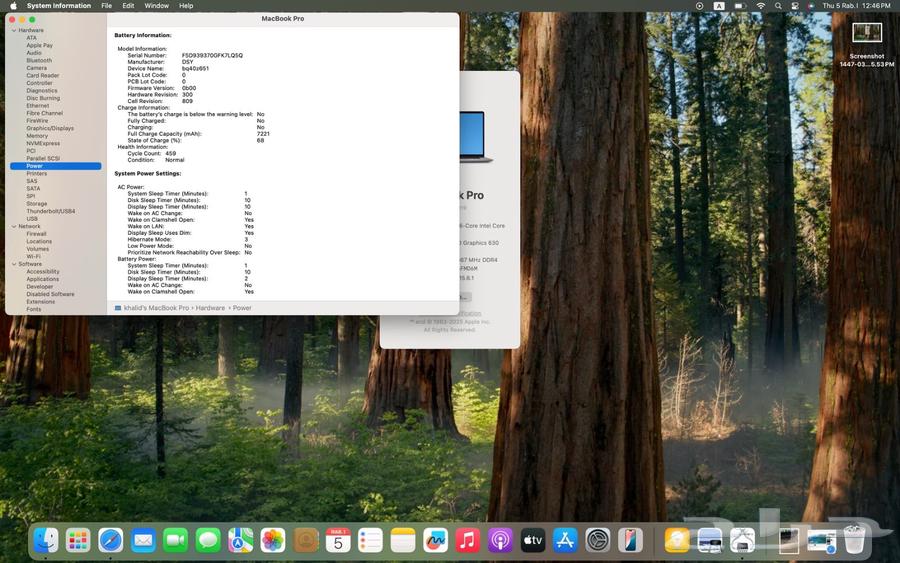The width and height of the screenshot is (900, 563).
Task: Open the Apple menu
Action: tap(13, 6)
